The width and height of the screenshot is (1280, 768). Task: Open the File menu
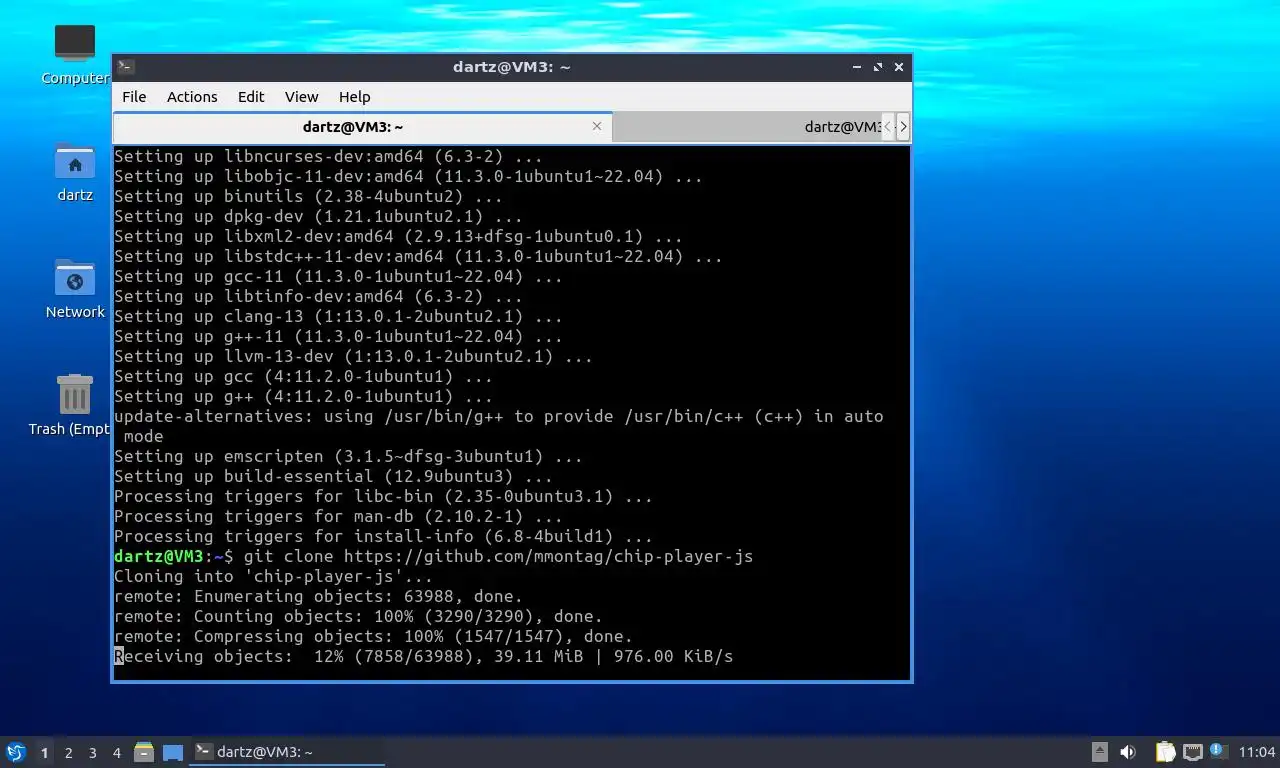pyautogui.click(x=134, y=97)
